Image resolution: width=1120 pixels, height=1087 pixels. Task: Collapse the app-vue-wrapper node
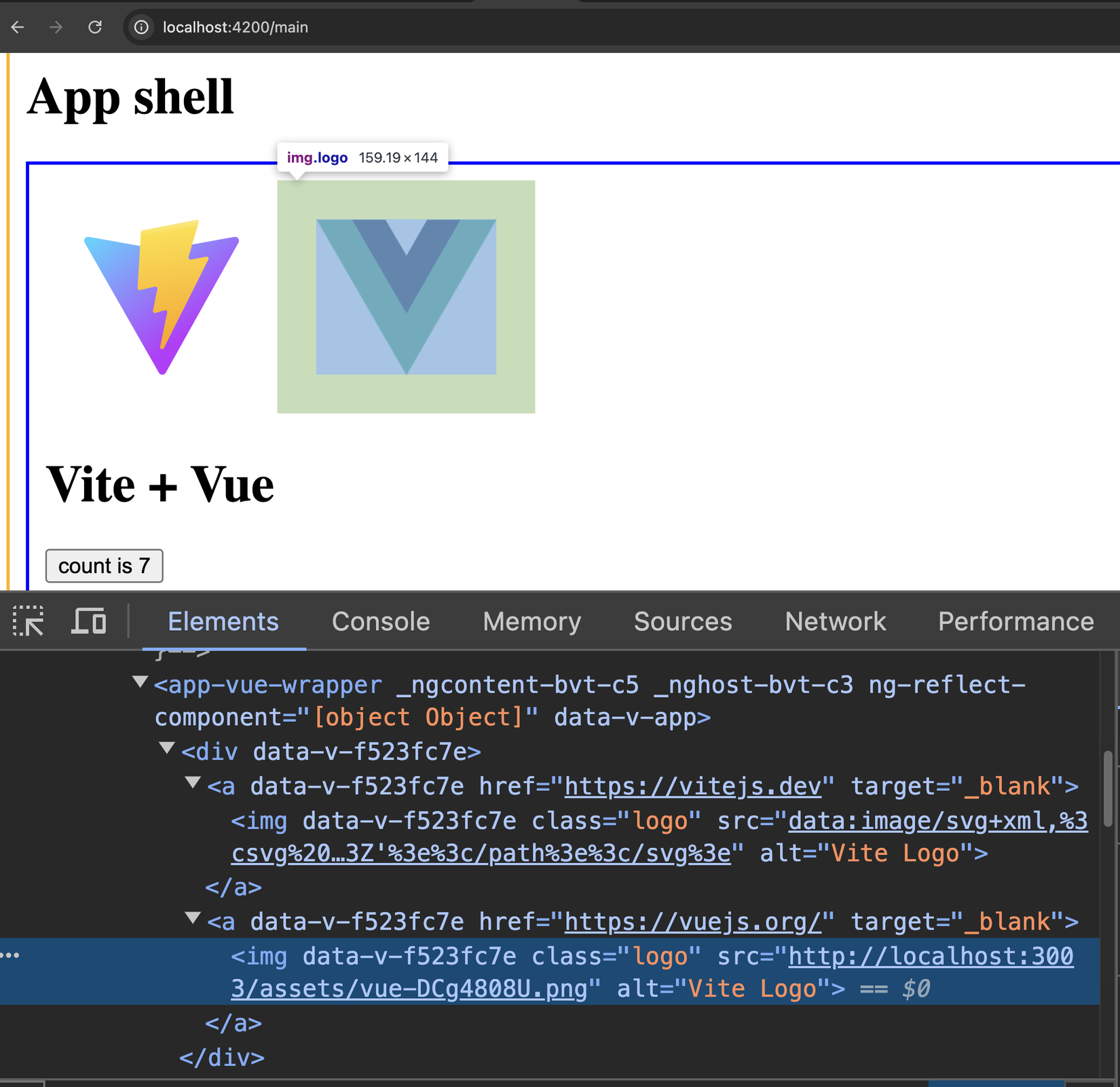pyautogui.click(x=141, y=682)
